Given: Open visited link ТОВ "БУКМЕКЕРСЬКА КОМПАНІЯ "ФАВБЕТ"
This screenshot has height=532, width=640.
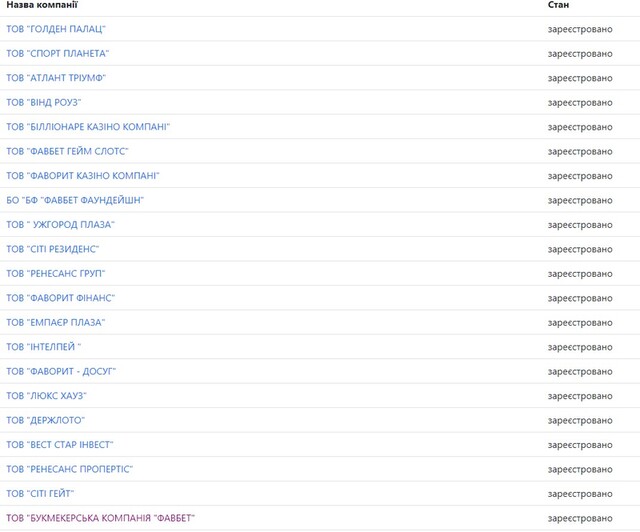Looking at the screenshot, I should point(100,518).
